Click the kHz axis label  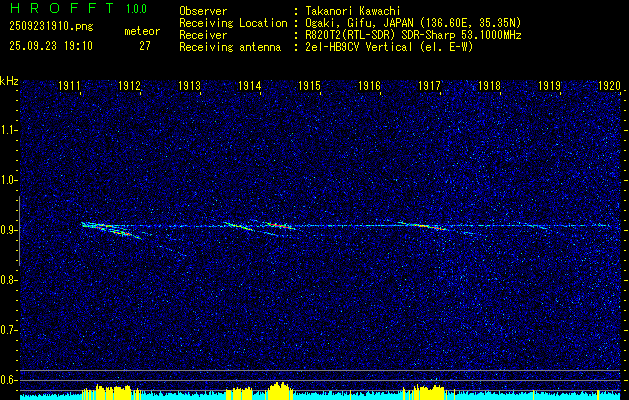click(9, 81)
